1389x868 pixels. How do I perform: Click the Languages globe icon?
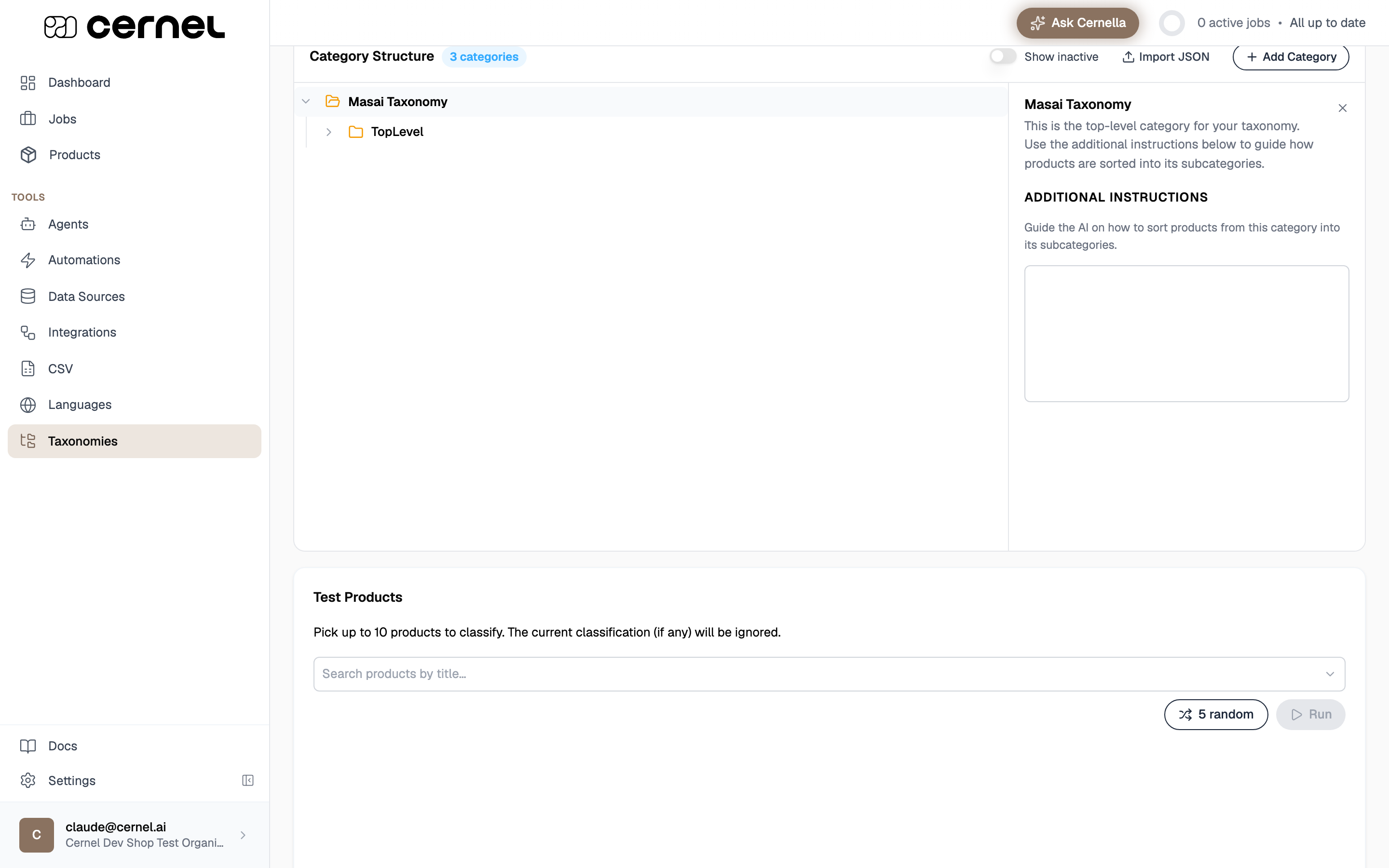(27, 405)
